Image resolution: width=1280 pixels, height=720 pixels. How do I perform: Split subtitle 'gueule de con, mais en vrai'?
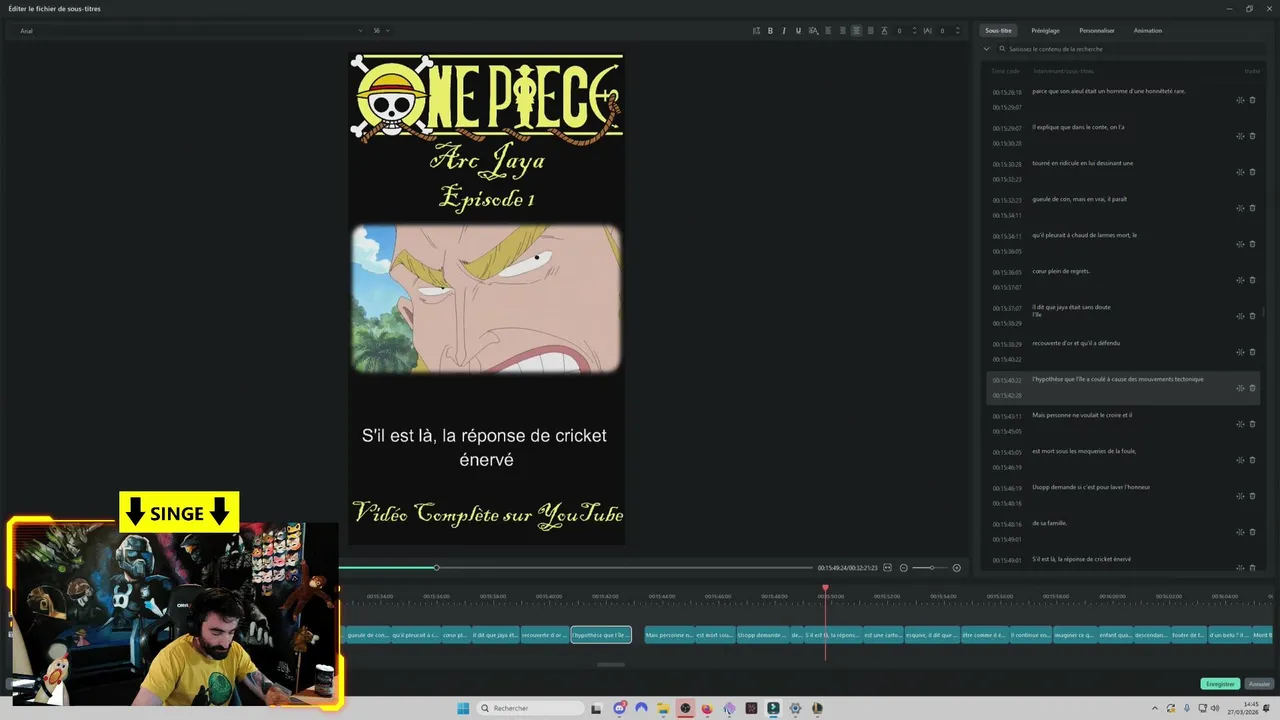pos(1240,208)
